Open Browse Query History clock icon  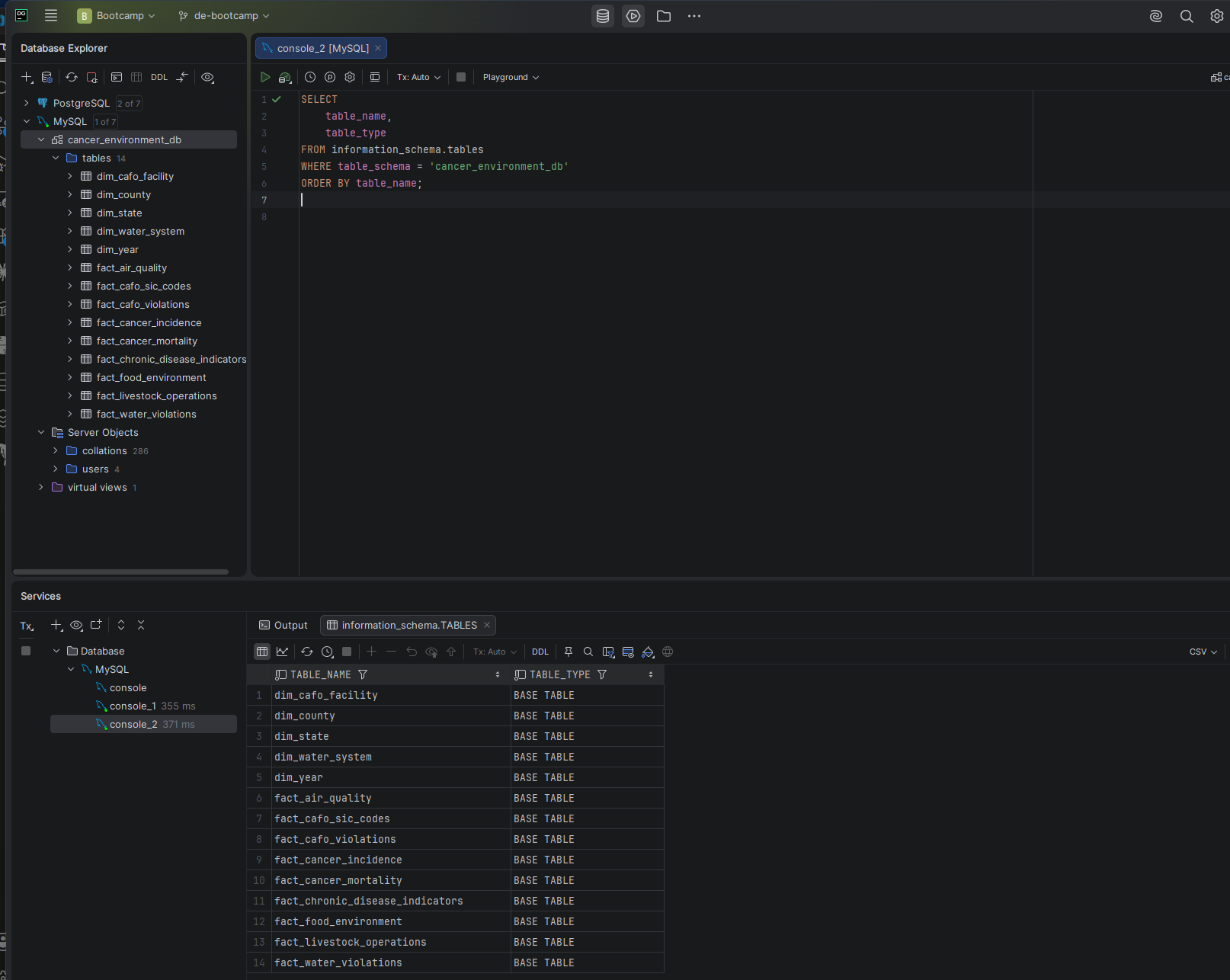310,77
